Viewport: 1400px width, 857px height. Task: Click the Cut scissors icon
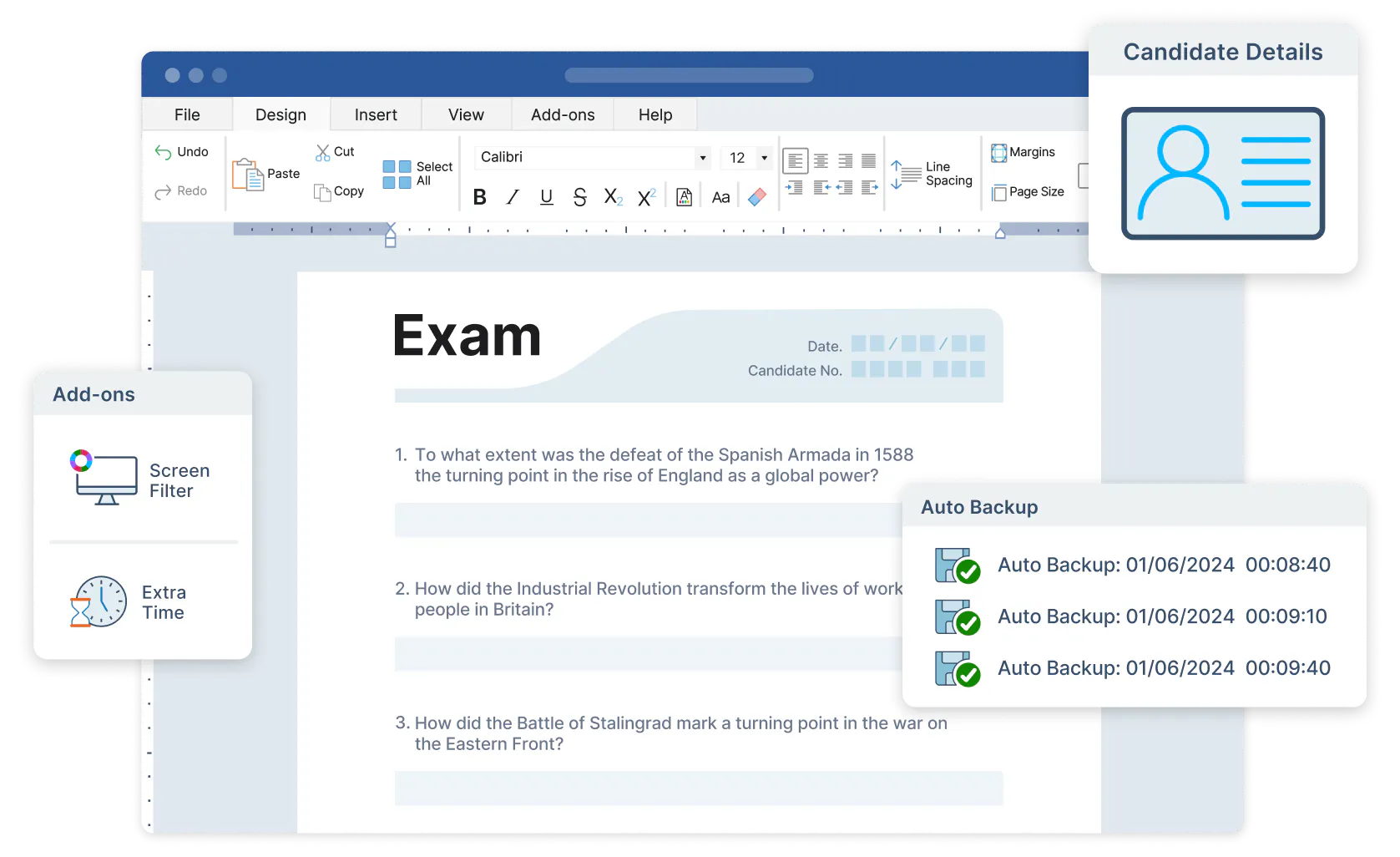tap(321, 150)
